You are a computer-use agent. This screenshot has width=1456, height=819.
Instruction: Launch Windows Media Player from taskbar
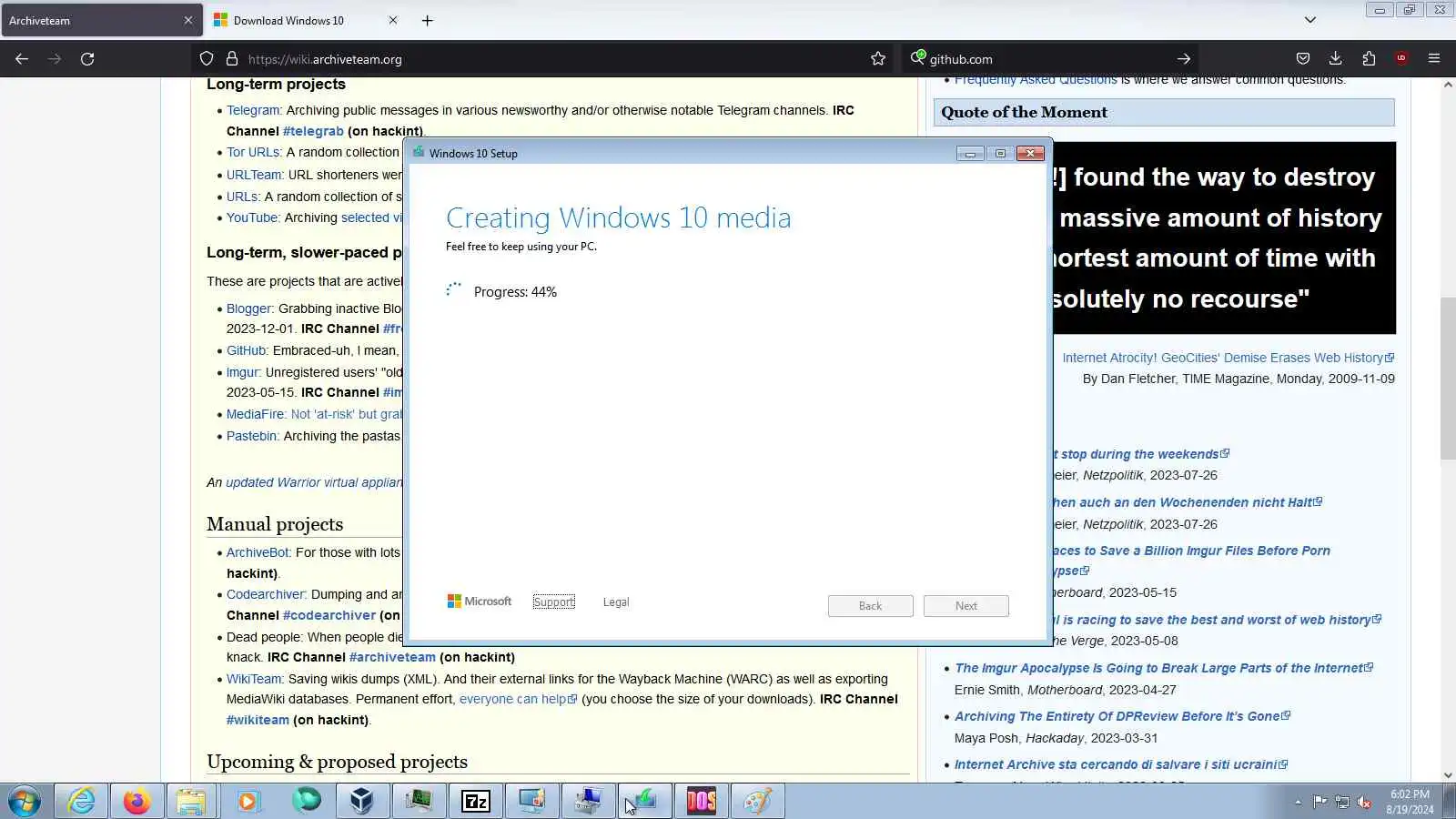248,802
